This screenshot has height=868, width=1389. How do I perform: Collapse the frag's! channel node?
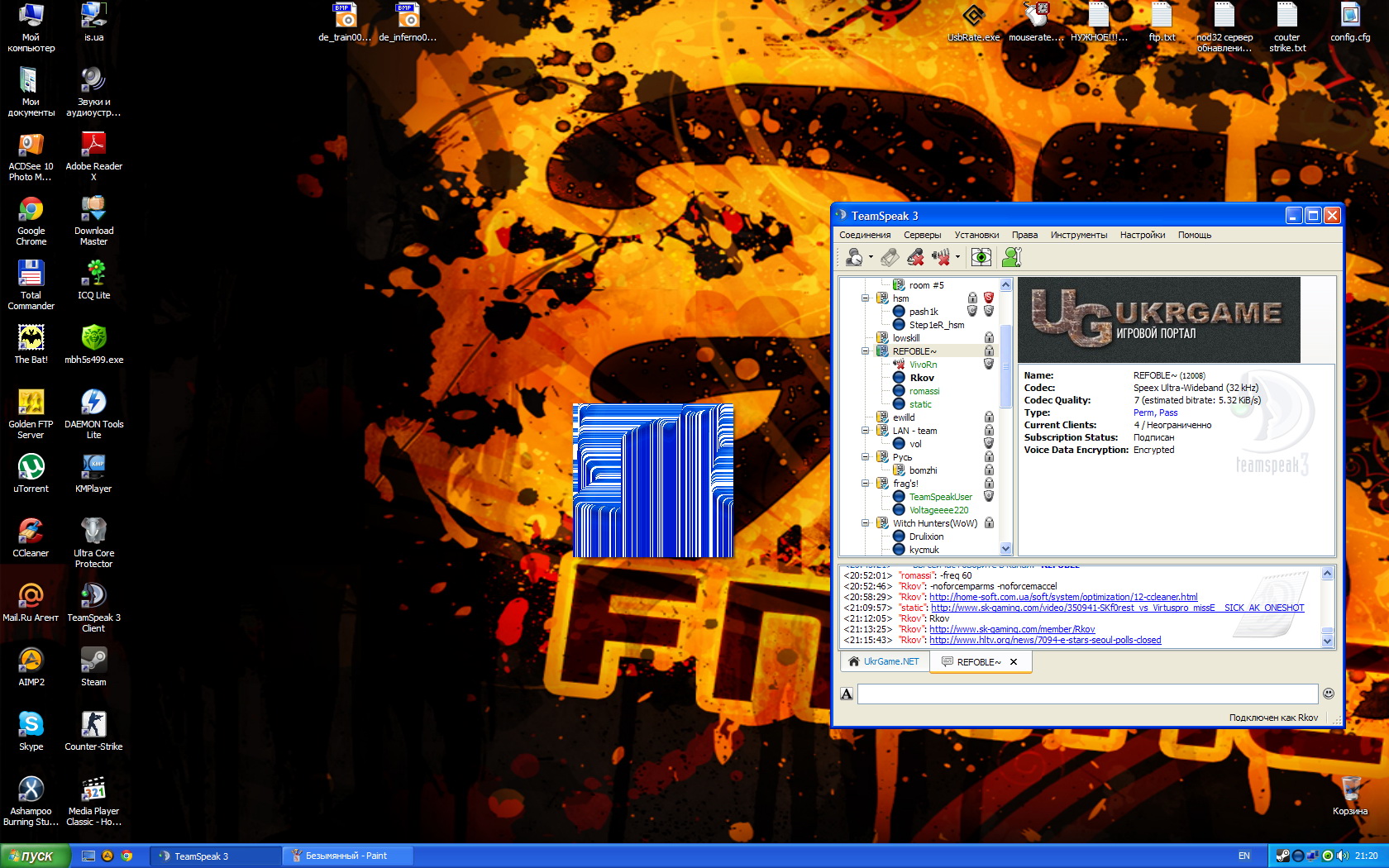click(x=866, y=484)
